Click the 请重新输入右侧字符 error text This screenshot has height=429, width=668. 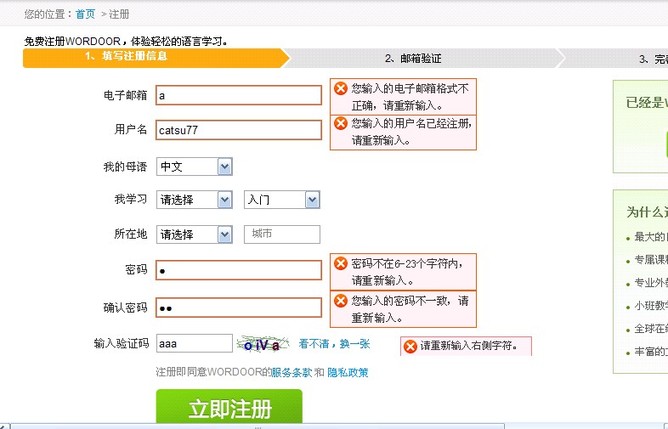[469, 346]
